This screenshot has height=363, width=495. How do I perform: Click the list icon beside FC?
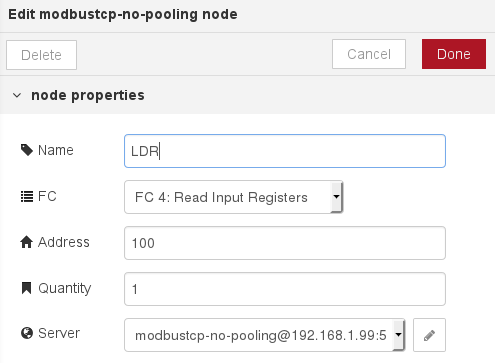pos(27,196)
